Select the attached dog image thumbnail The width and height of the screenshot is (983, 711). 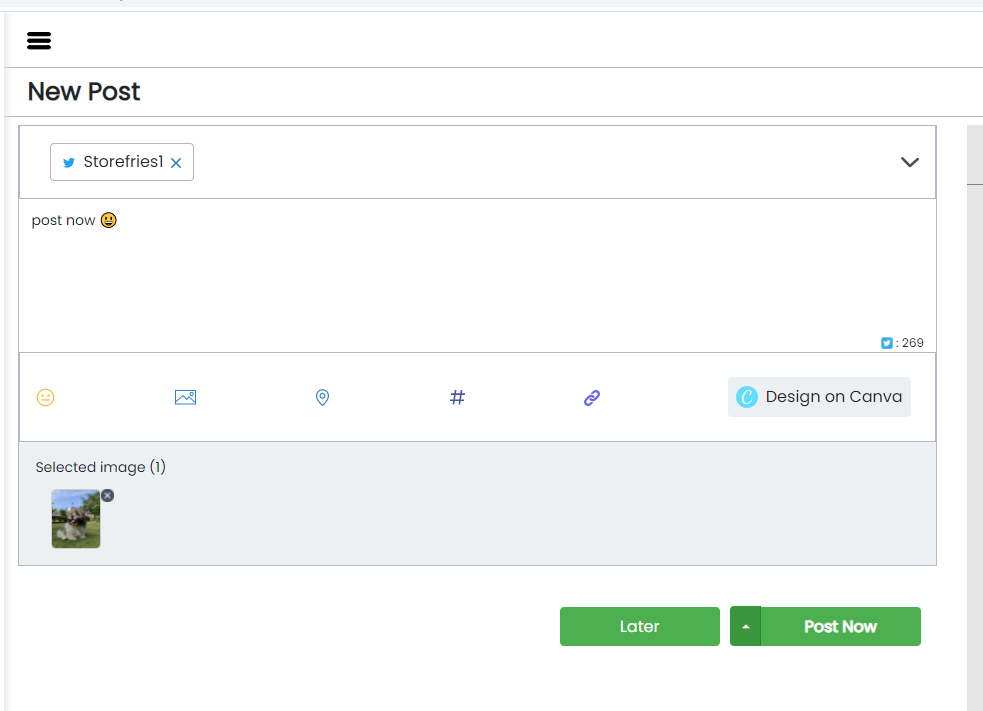click(76, 519)
